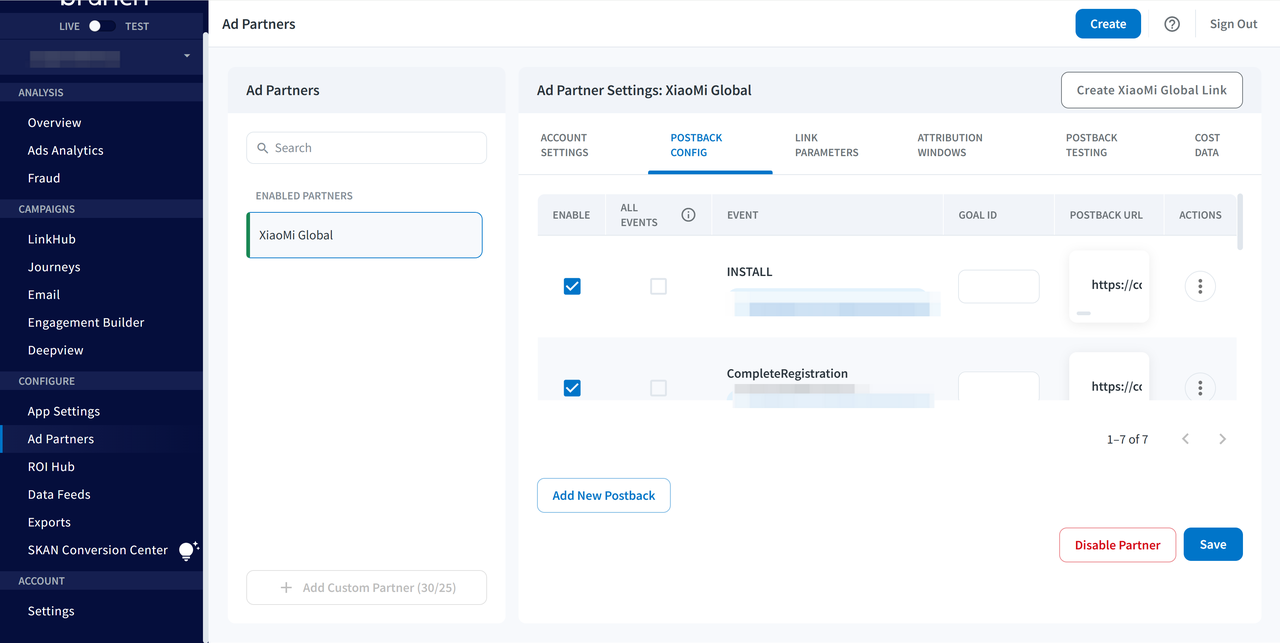1280x643 pixels.
Task: Open the Attribution Windows tab
Action: (950, 145)
